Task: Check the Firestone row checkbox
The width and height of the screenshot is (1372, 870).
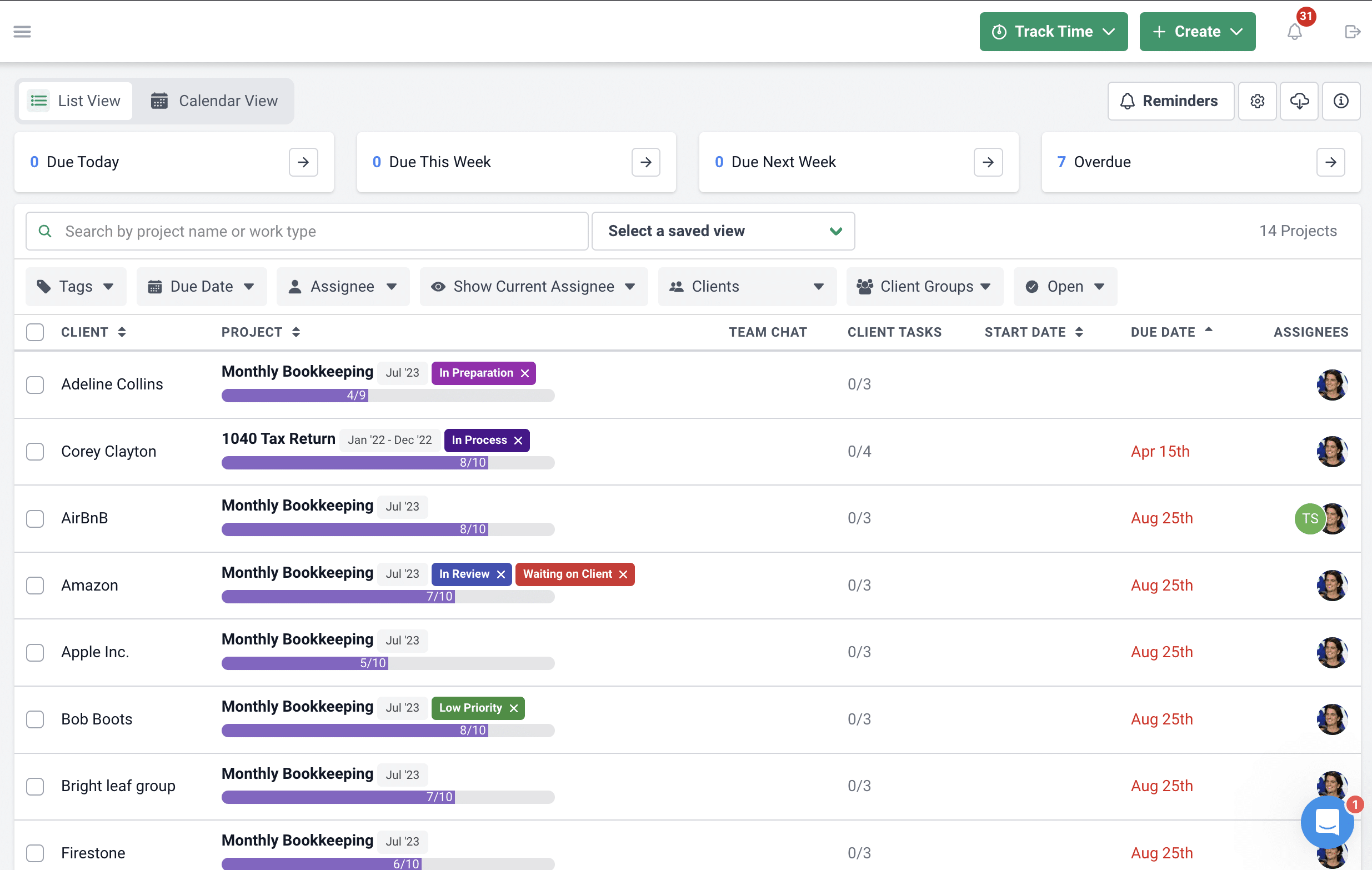Action: 35,853
